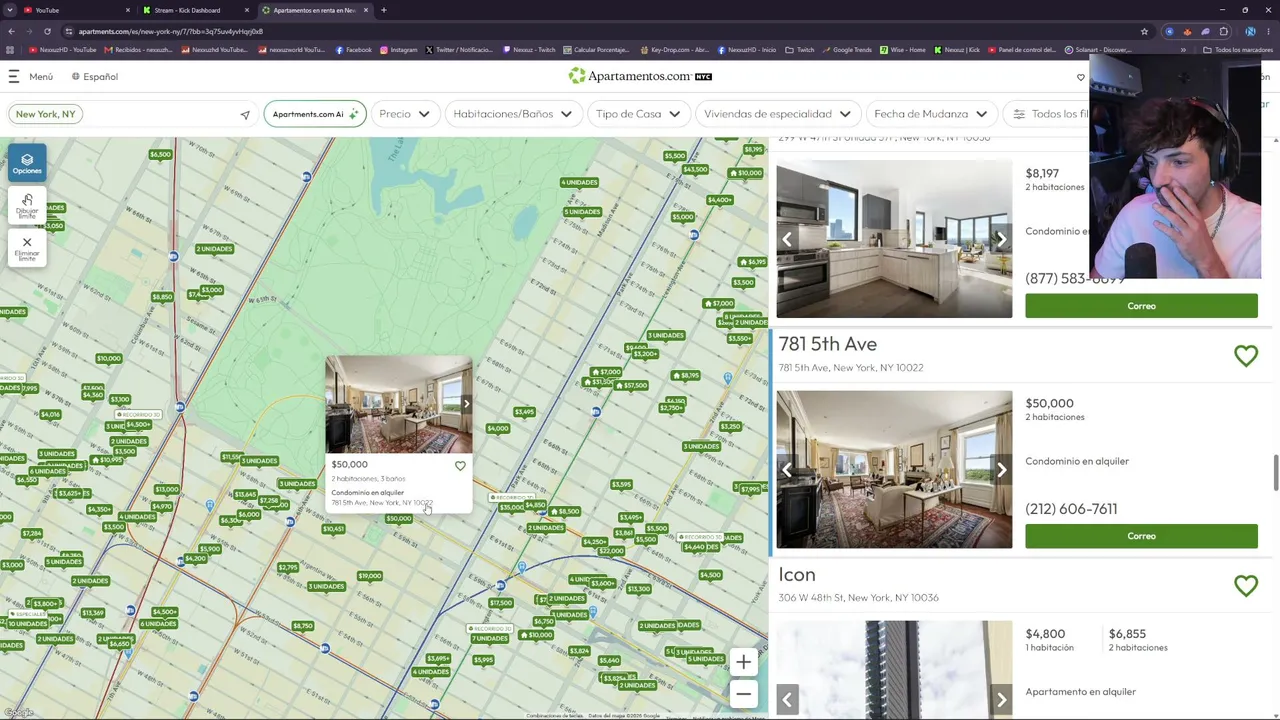Show previous photo for Icon apartment listing
The width and height of the screenshot is (1280, 720).
(787, 700)
